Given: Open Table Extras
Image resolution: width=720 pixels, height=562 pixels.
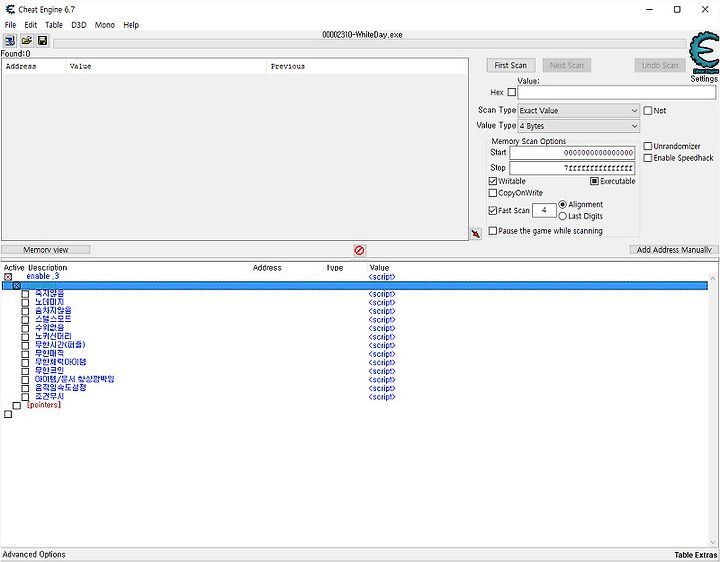Looking at the screenshot, I should tap(695, 555).
